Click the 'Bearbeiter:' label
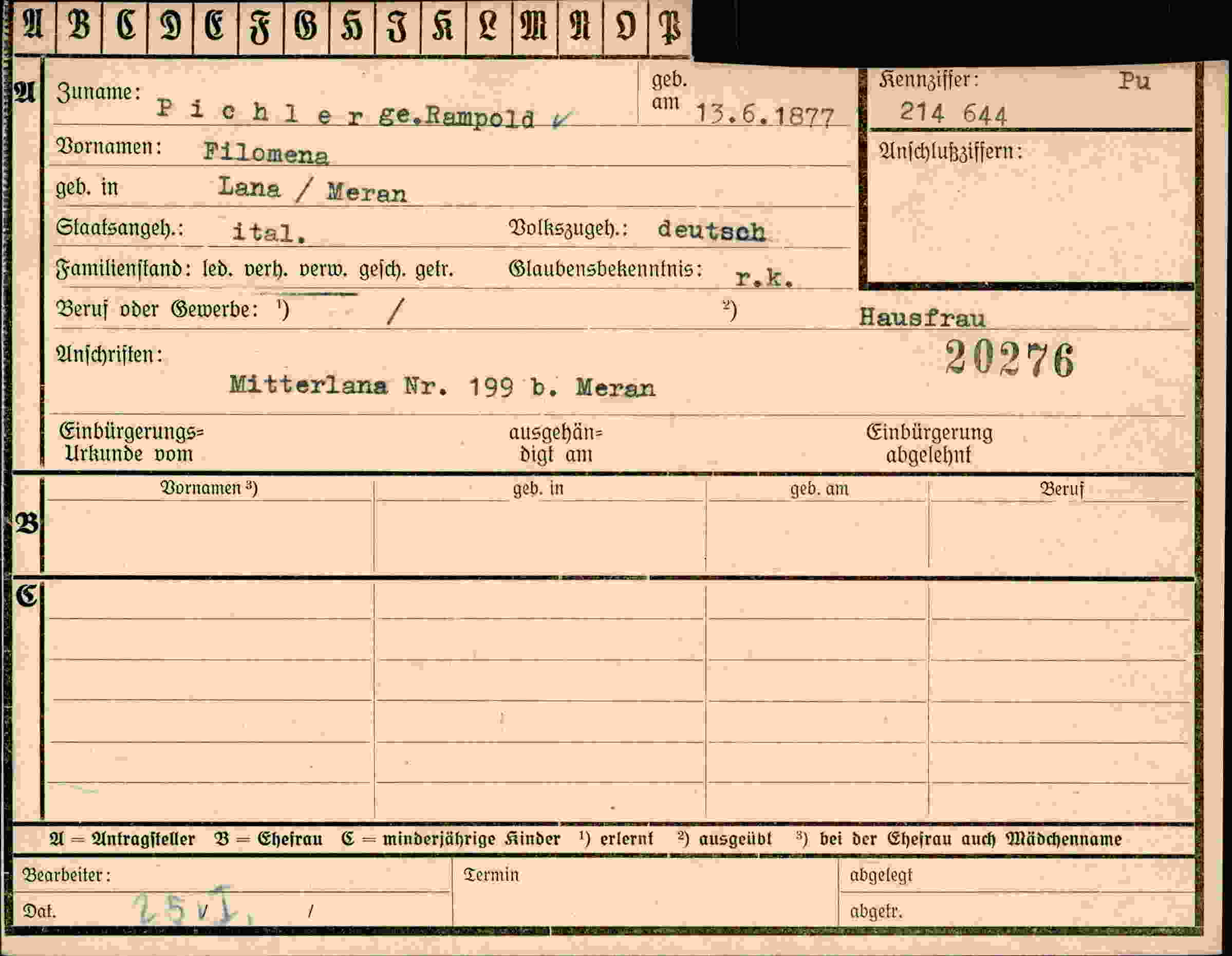The width and height of the screenshot is (1232, 956). (x=67, y=875)
